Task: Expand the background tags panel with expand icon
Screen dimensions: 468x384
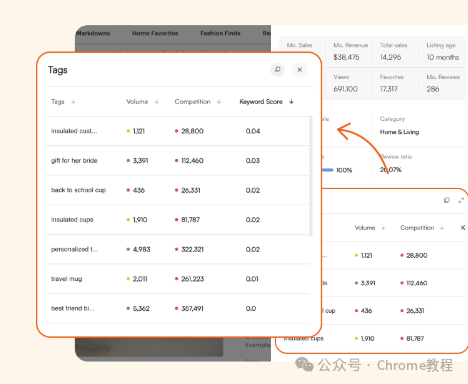Action: [x=461, y=200]
